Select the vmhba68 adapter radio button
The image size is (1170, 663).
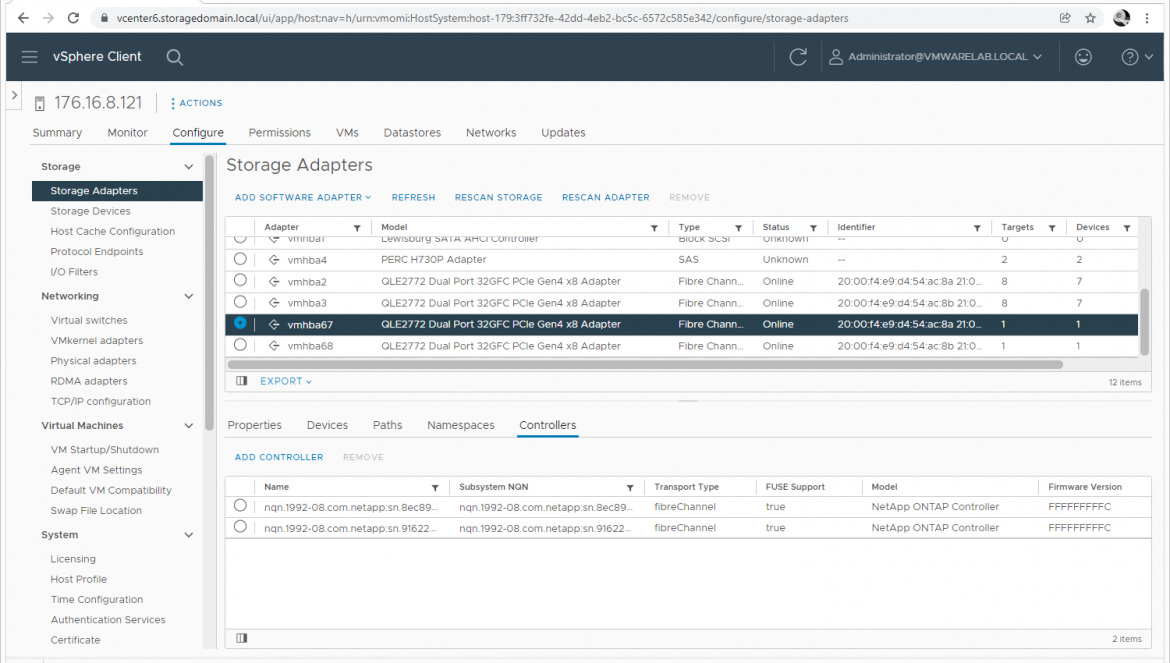[240, 345]
